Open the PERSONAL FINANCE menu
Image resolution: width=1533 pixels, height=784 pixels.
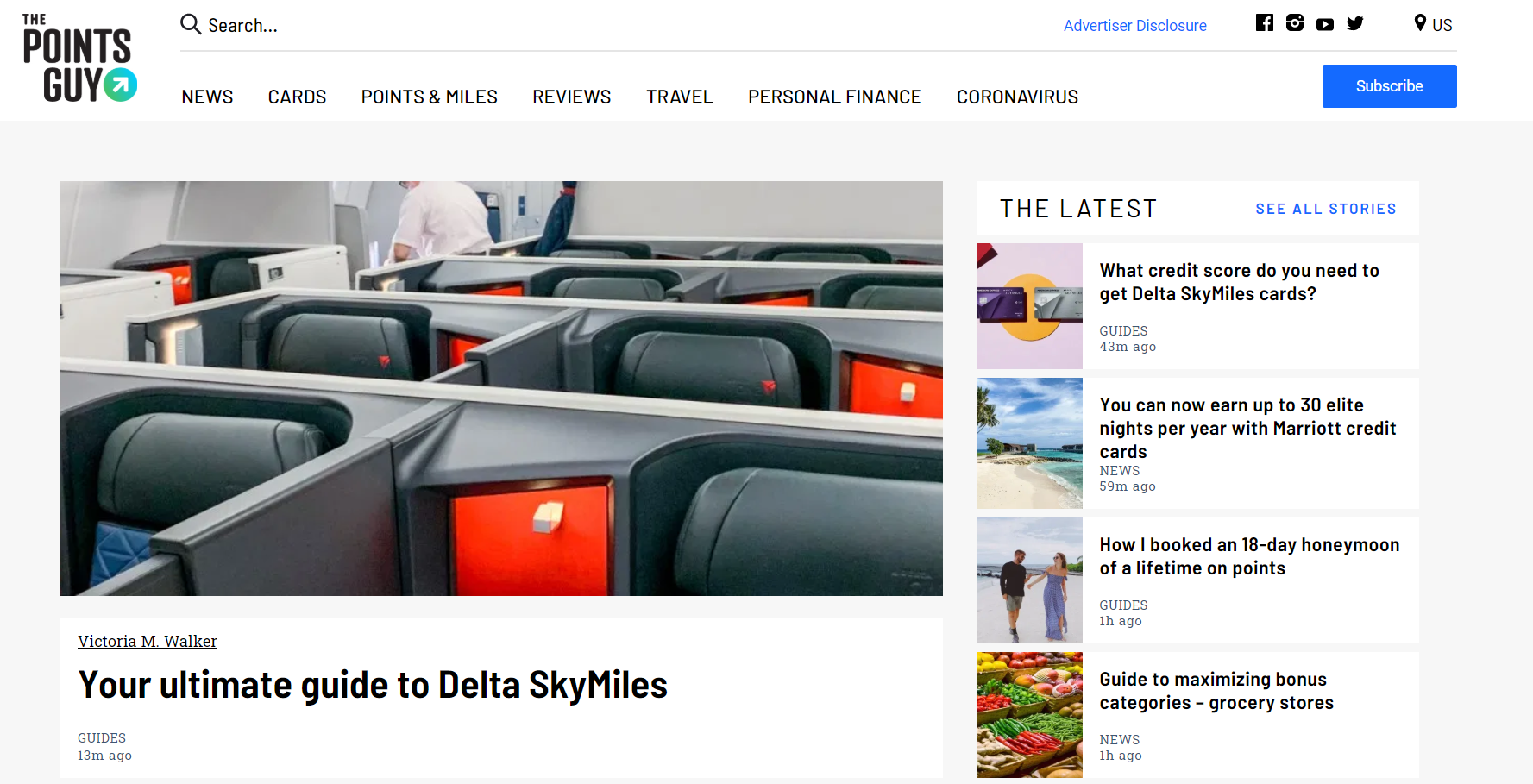pyautogui.click(x=834, y=97)
